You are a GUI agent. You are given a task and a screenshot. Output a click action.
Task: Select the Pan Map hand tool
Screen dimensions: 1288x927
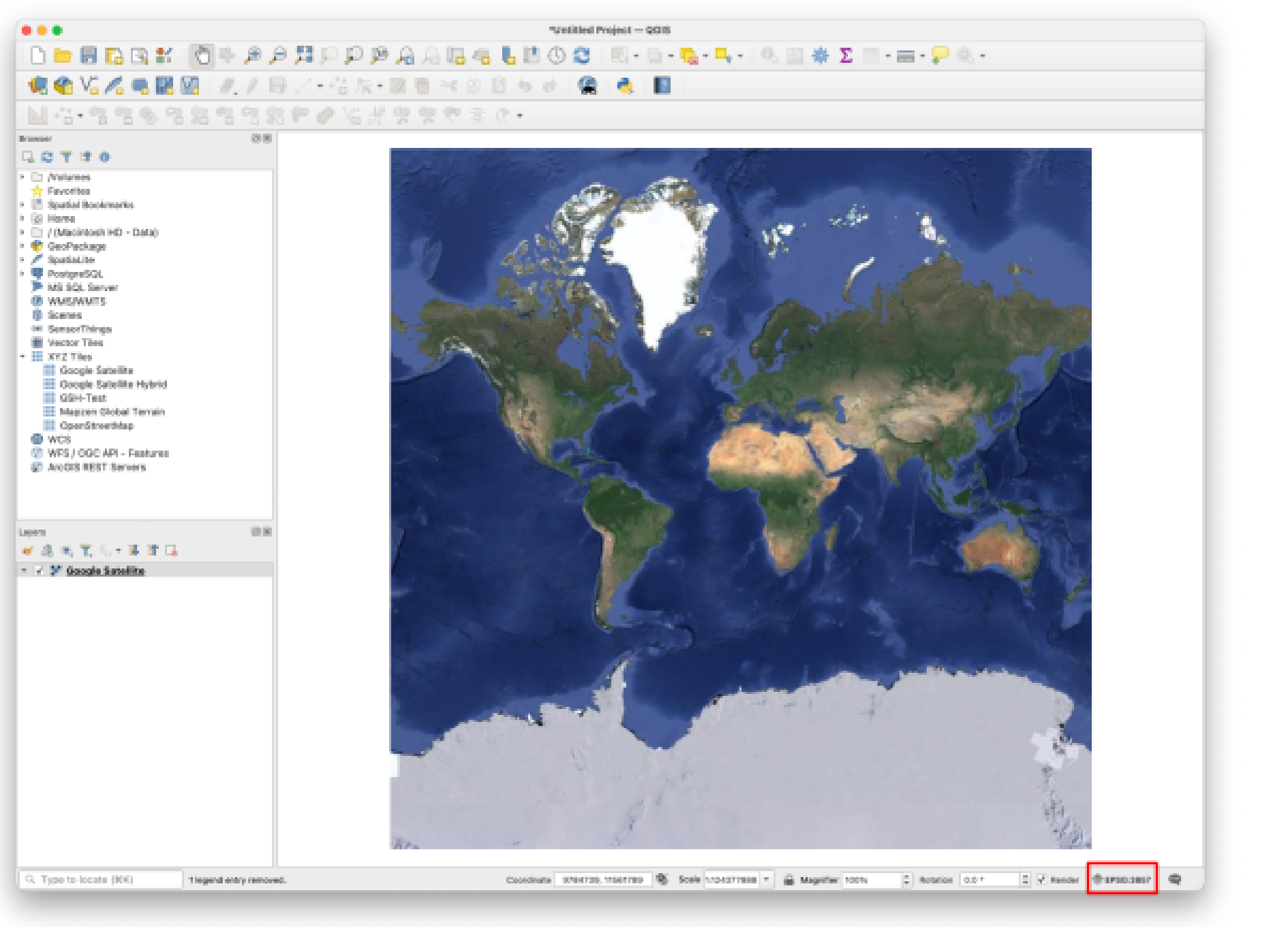click(202, 55)
